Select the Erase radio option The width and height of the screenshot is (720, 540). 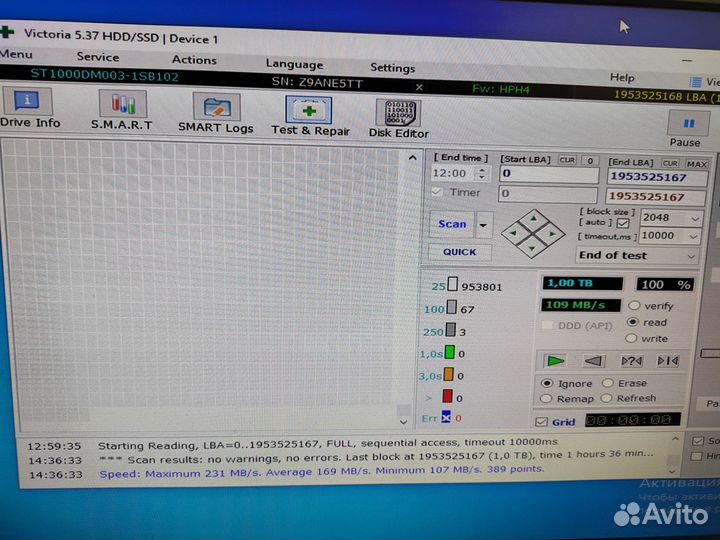pos(608,382)
